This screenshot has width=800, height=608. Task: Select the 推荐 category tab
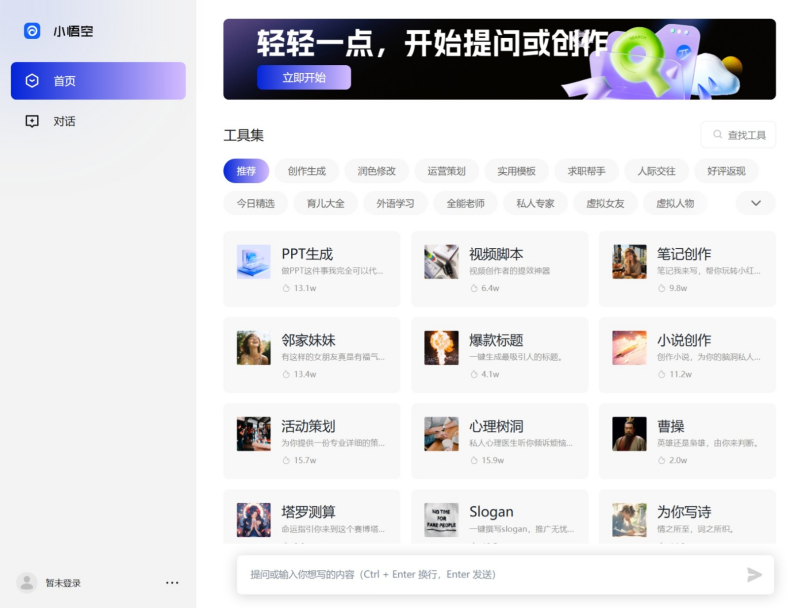tap(246, 171)
